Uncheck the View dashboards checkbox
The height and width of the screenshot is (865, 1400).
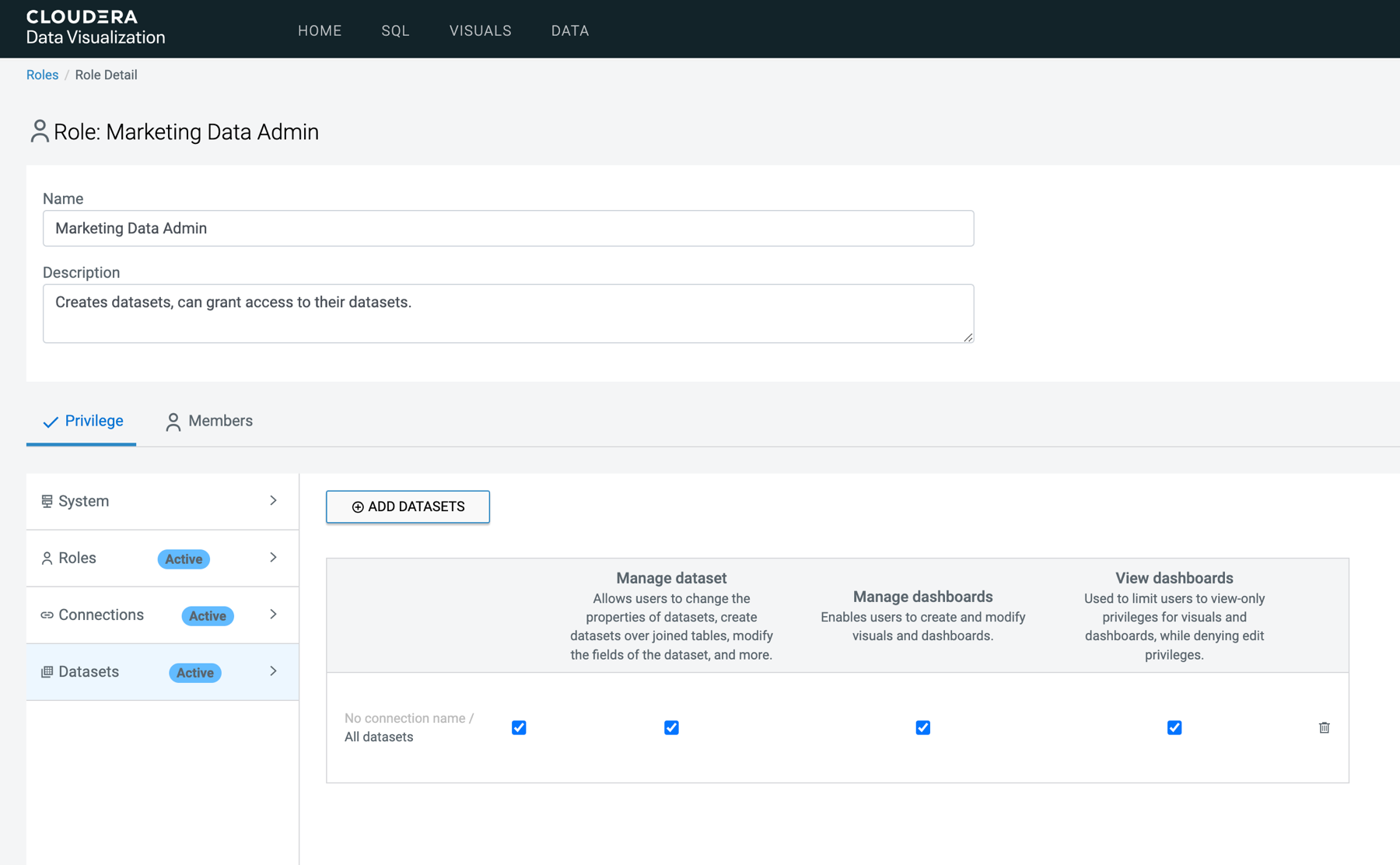pyautogui.click(x=1174, y=727)
